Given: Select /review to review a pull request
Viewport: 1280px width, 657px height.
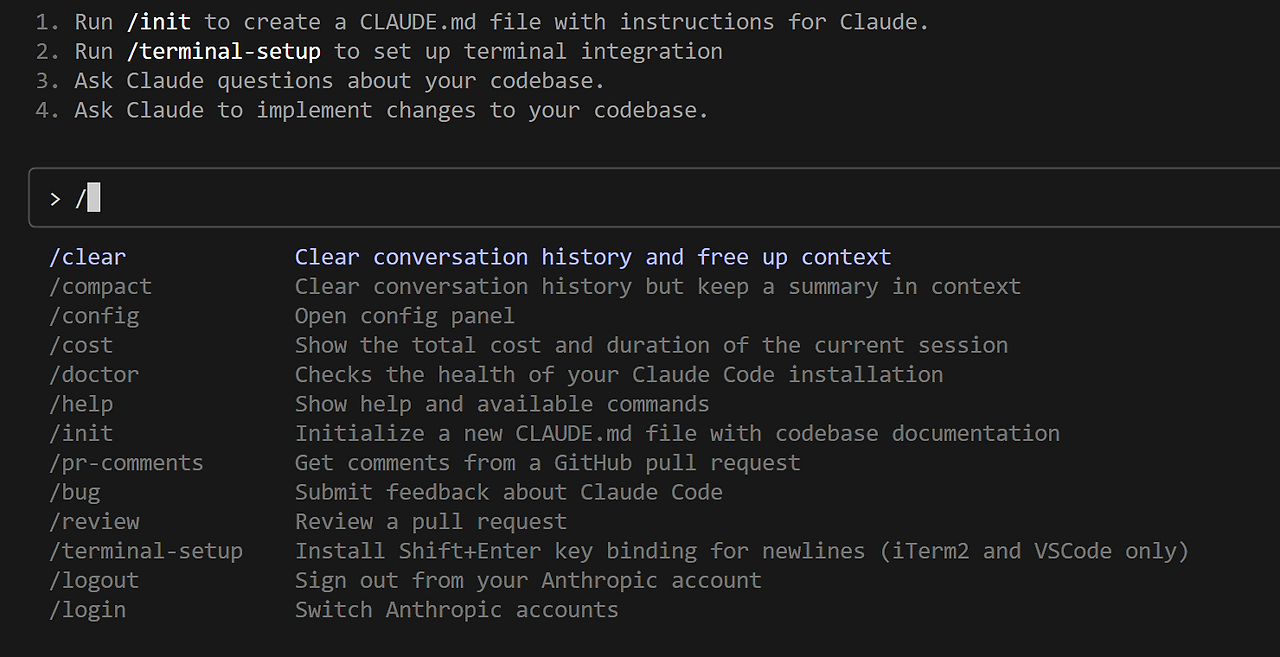Looking at the screenshot, I should click(94, 521).
